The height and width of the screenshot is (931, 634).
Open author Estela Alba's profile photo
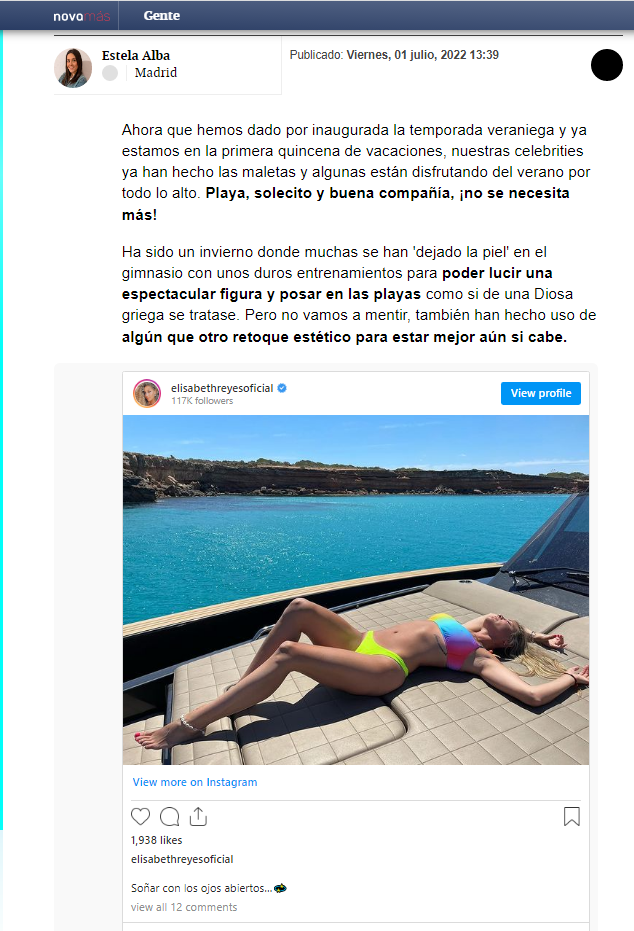click(x=73, y=68)
